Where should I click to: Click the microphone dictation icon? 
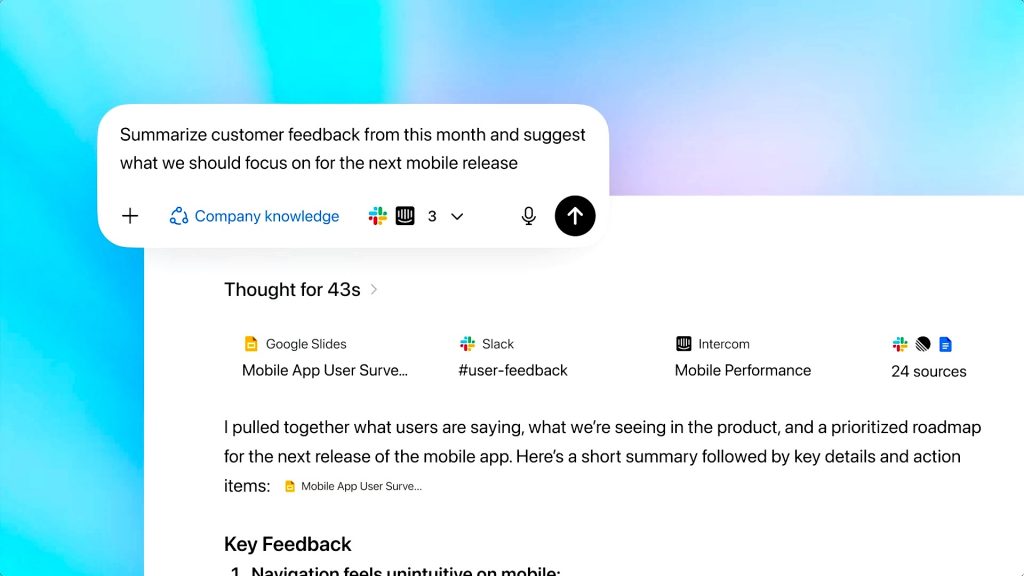529,216
